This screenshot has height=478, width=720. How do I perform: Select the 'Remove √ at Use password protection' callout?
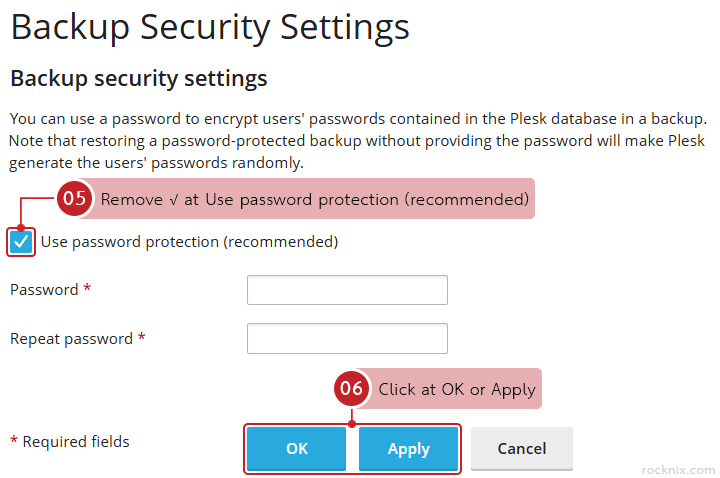pyautogui.click(x=314, y=199)
